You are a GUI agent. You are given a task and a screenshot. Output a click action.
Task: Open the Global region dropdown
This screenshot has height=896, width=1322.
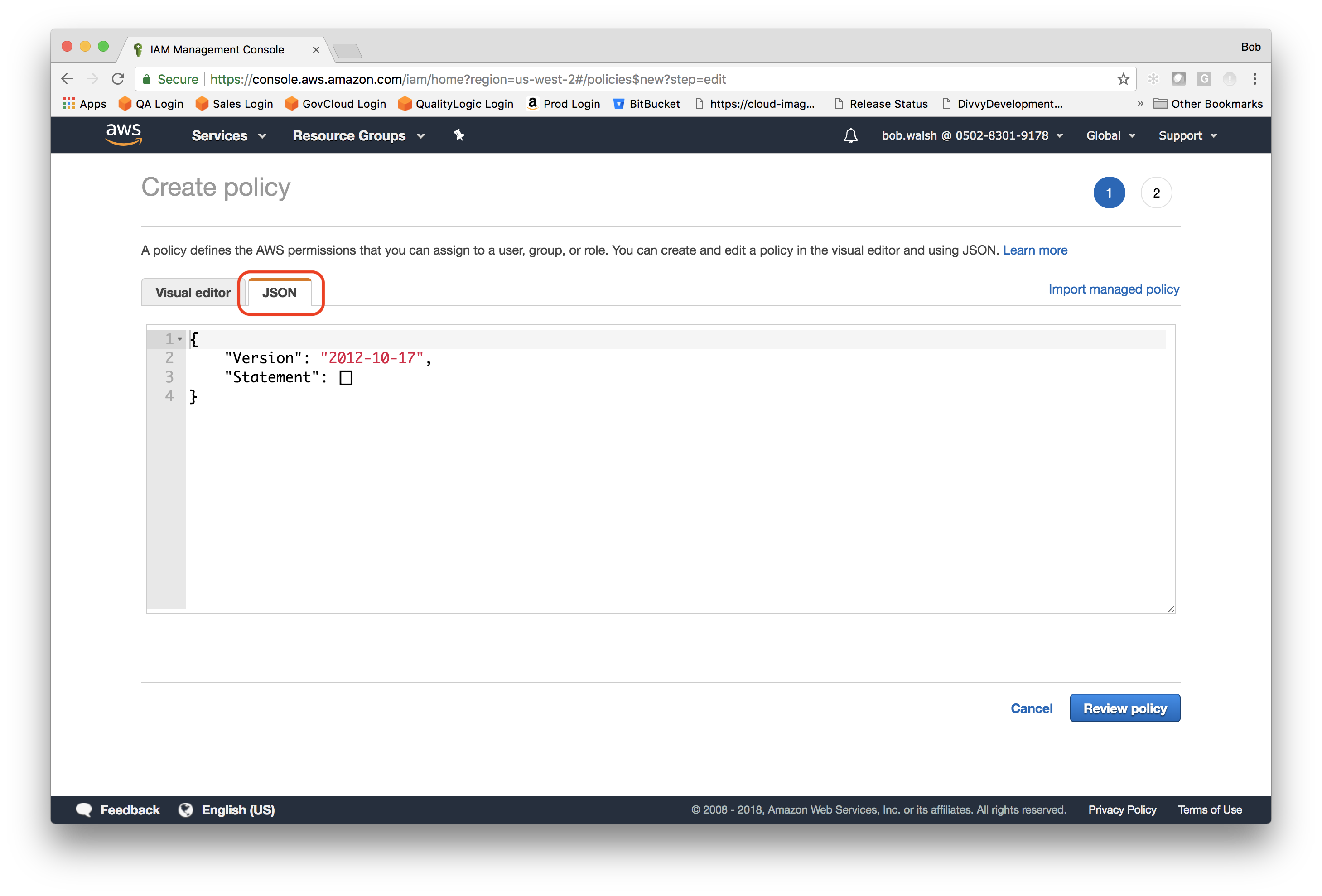[x=1110, y=135]
